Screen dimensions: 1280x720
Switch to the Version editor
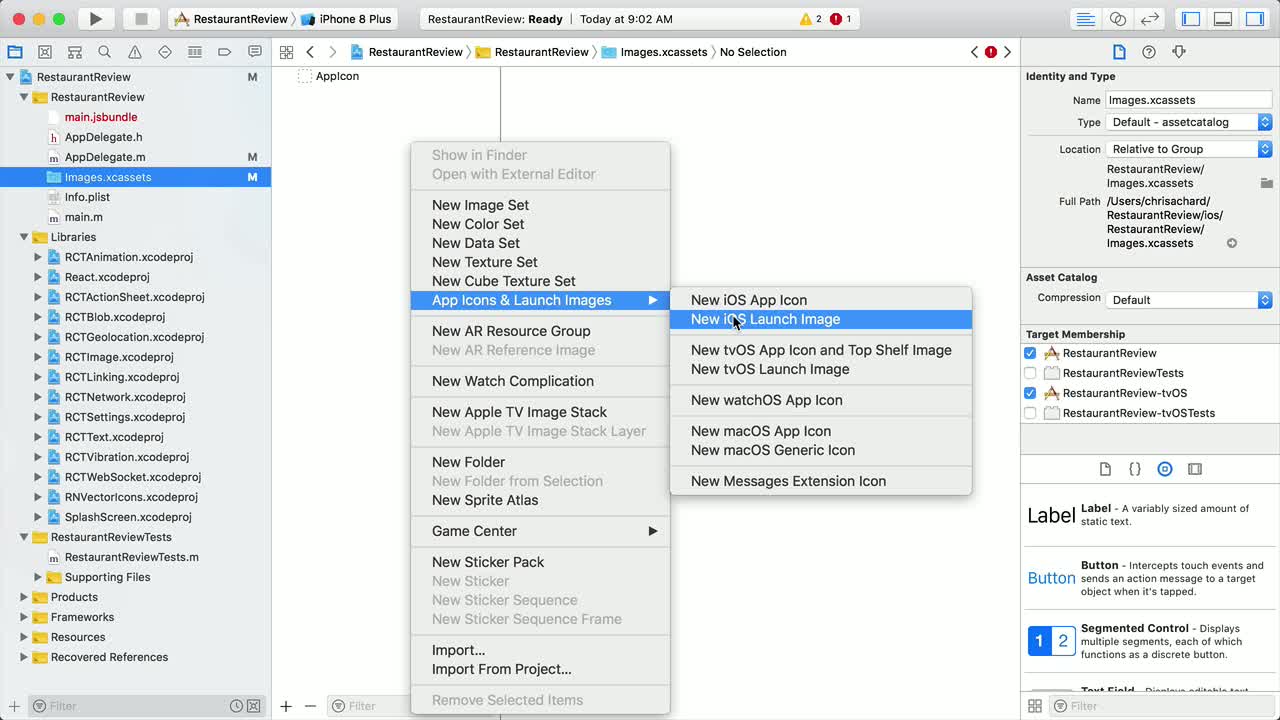coord(1150,19)
